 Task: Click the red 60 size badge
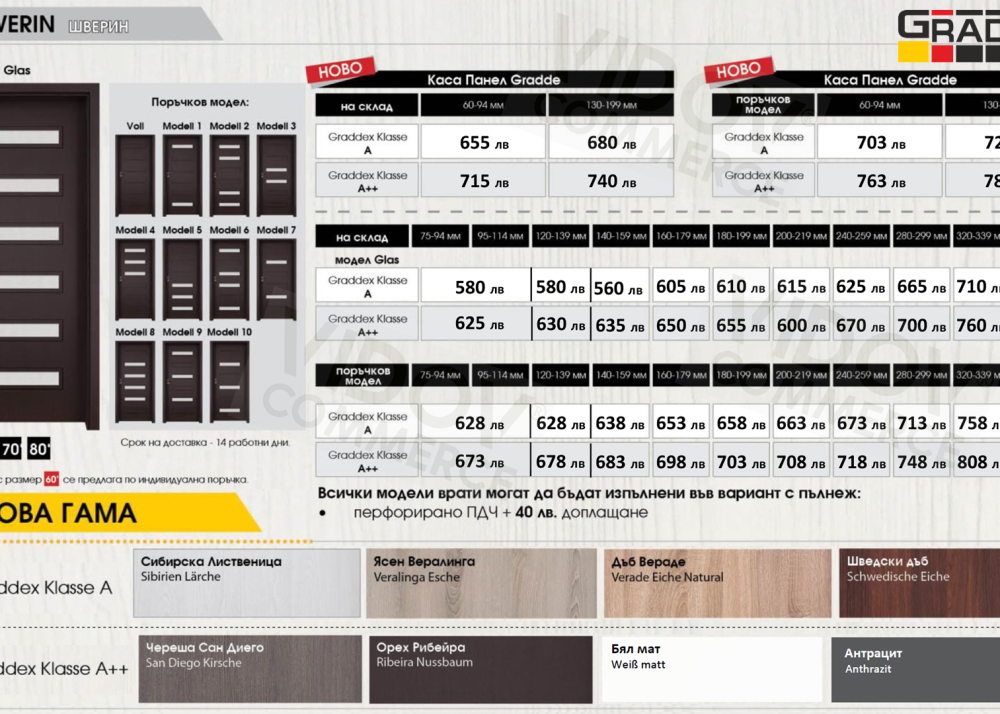pyautogui.click(x=52, y=478)
